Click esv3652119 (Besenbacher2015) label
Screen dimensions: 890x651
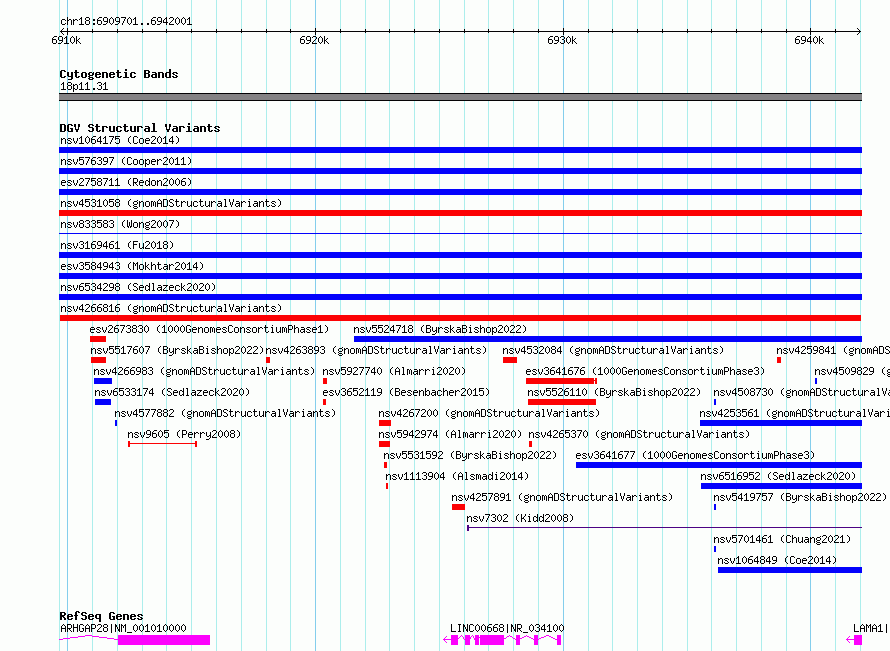406,392
